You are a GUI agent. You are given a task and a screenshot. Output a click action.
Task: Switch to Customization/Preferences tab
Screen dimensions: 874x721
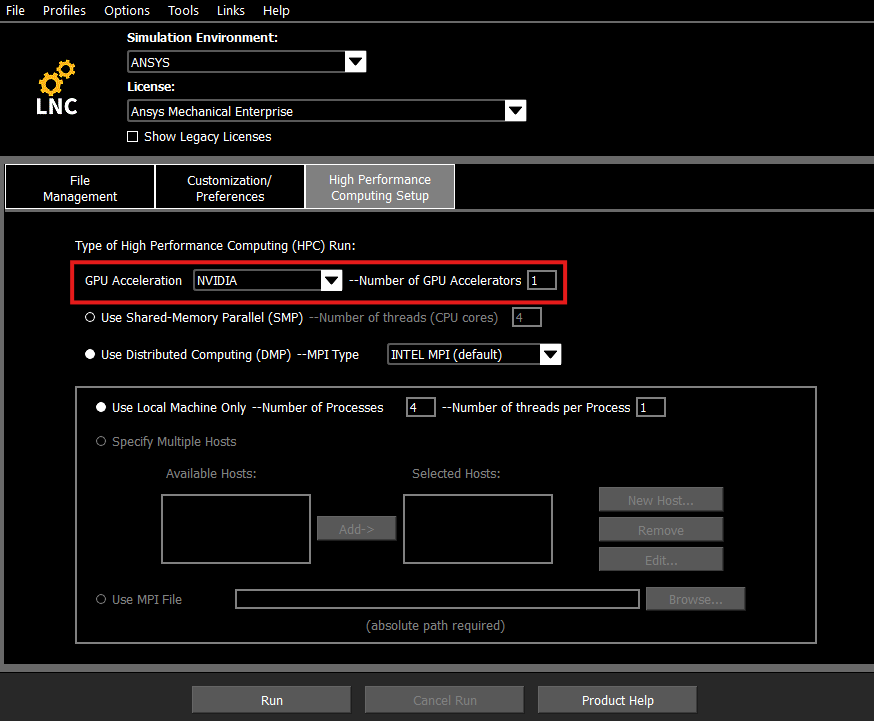coord(230,188)
